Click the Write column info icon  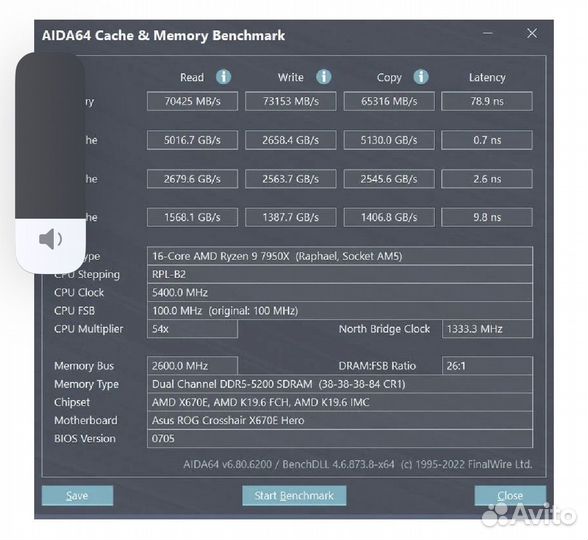pos(324,77)
